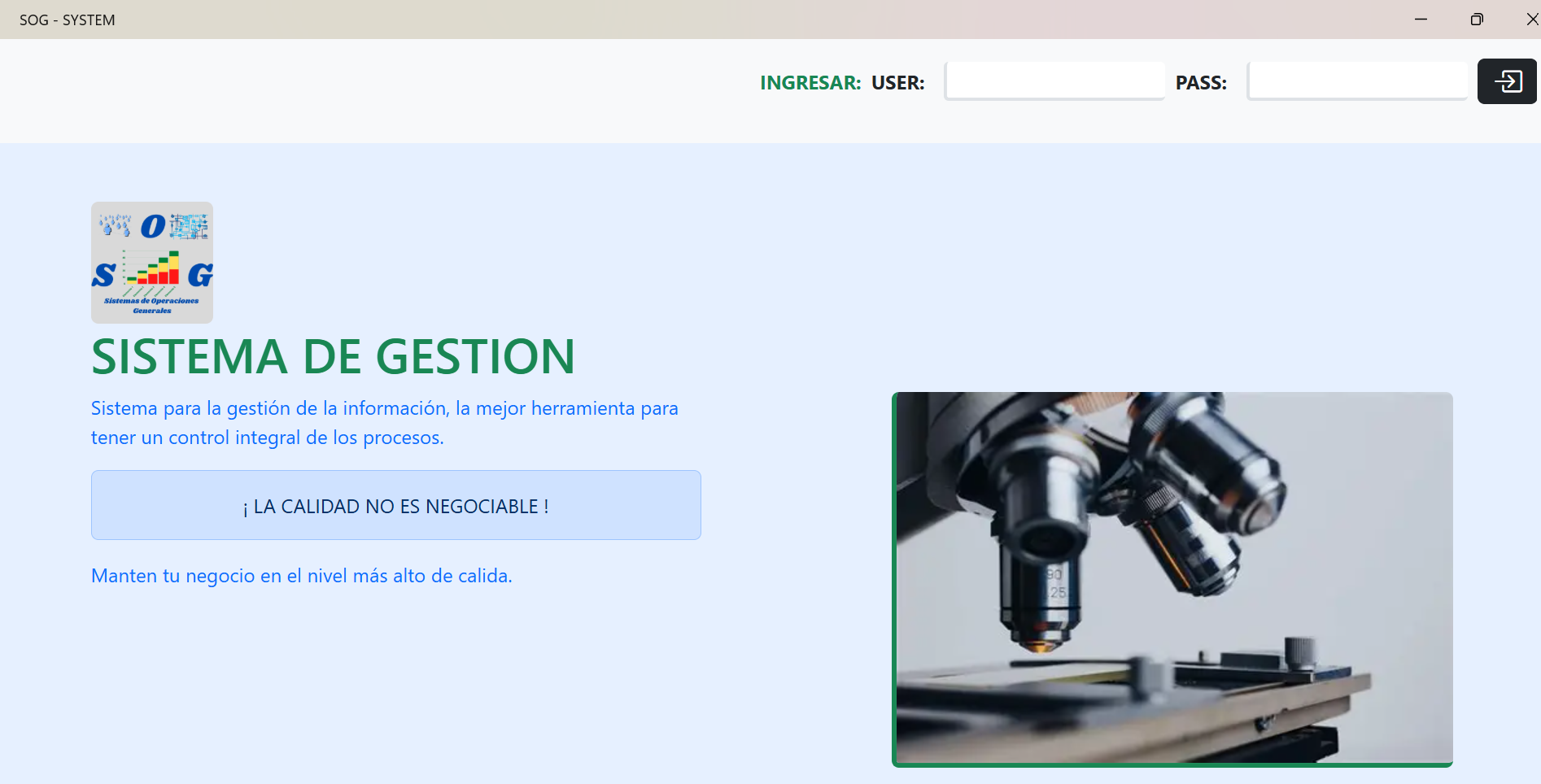Focus the PASS password field

pos(1357,81)
